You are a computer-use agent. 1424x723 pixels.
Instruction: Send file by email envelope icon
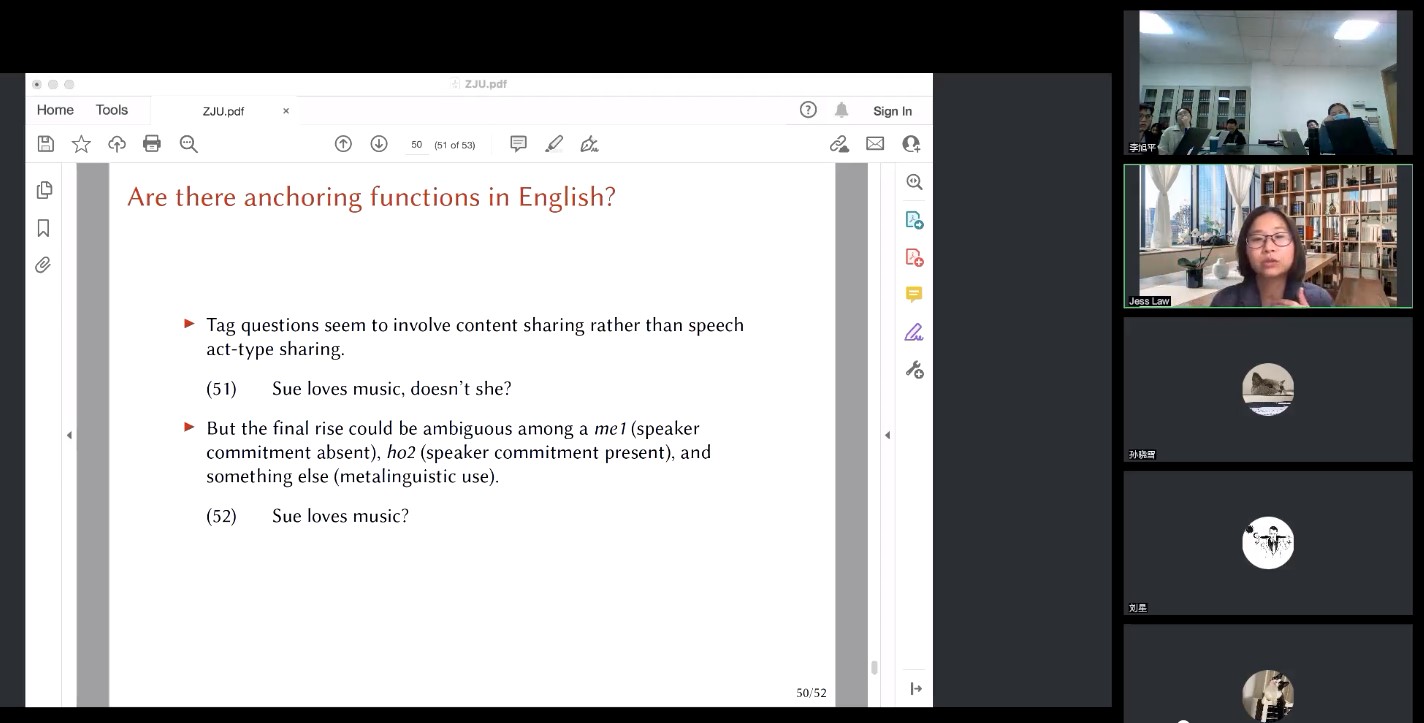pyautogui.click(x=875, y=144)
